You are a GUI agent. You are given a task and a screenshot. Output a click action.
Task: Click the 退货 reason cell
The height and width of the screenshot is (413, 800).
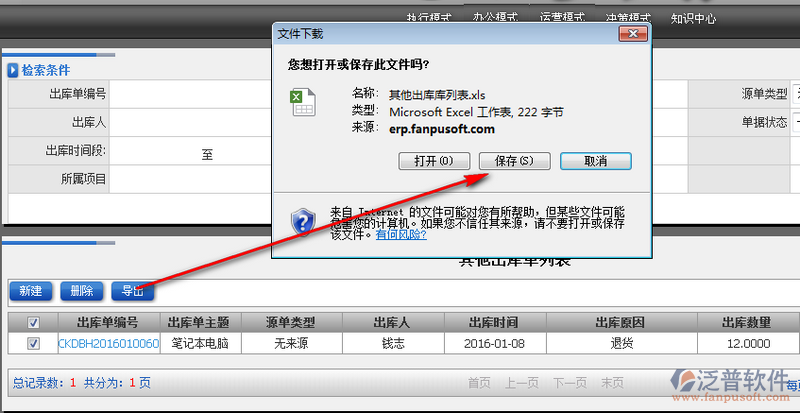click(621, 344)
